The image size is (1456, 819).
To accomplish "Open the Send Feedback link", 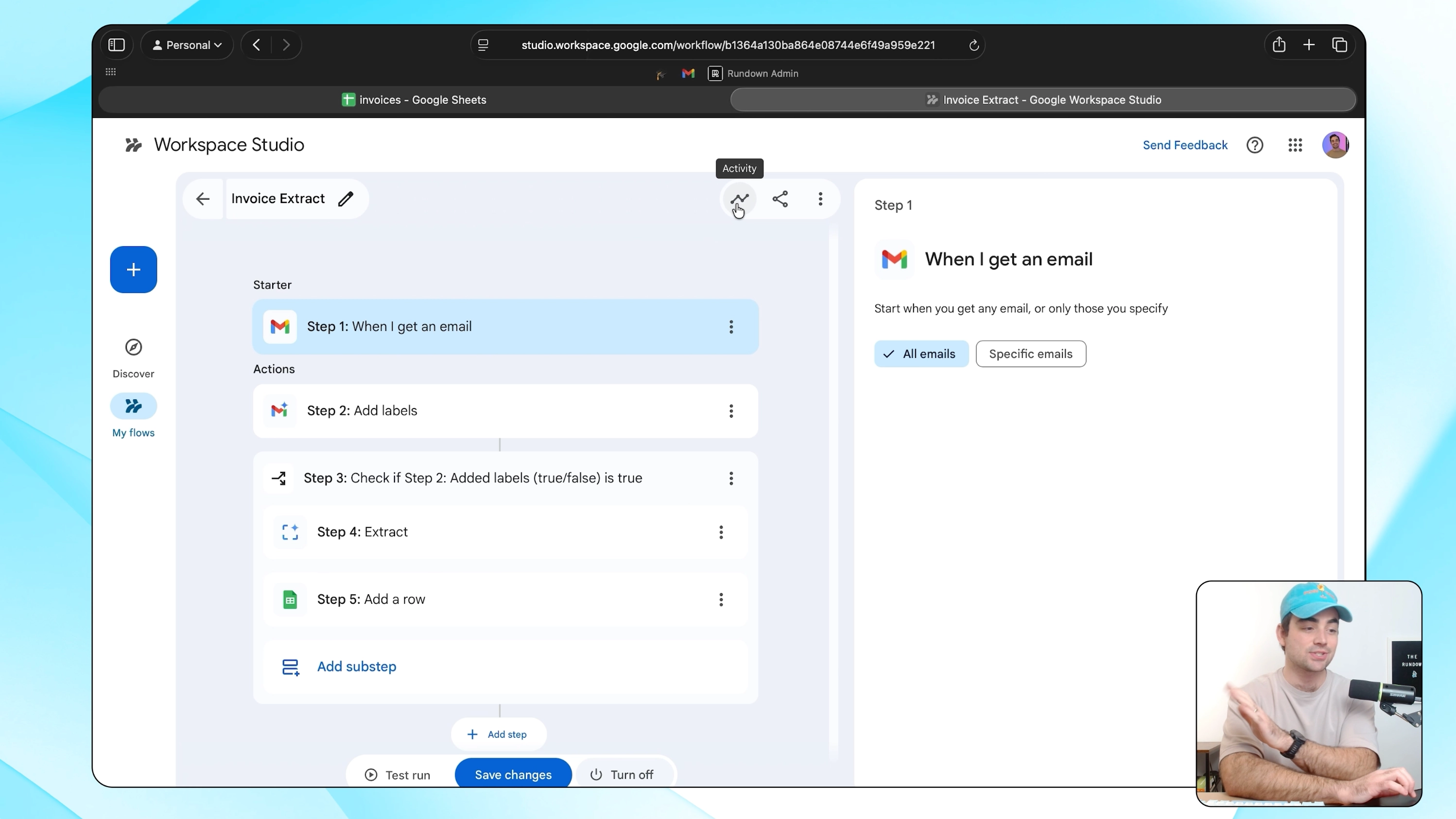I will click(1185, 145).
